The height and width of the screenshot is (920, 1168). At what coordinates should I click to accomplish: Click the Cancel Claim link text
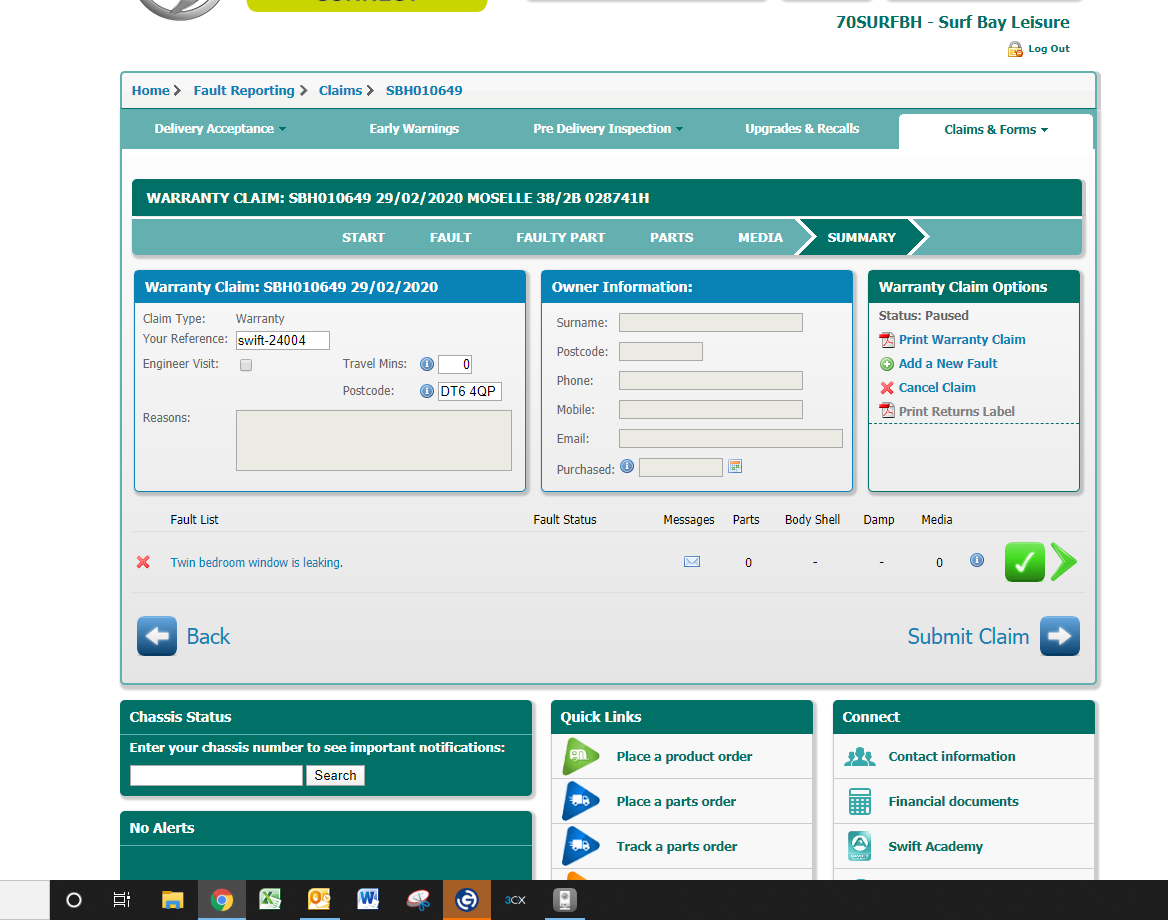pos(937,387)
